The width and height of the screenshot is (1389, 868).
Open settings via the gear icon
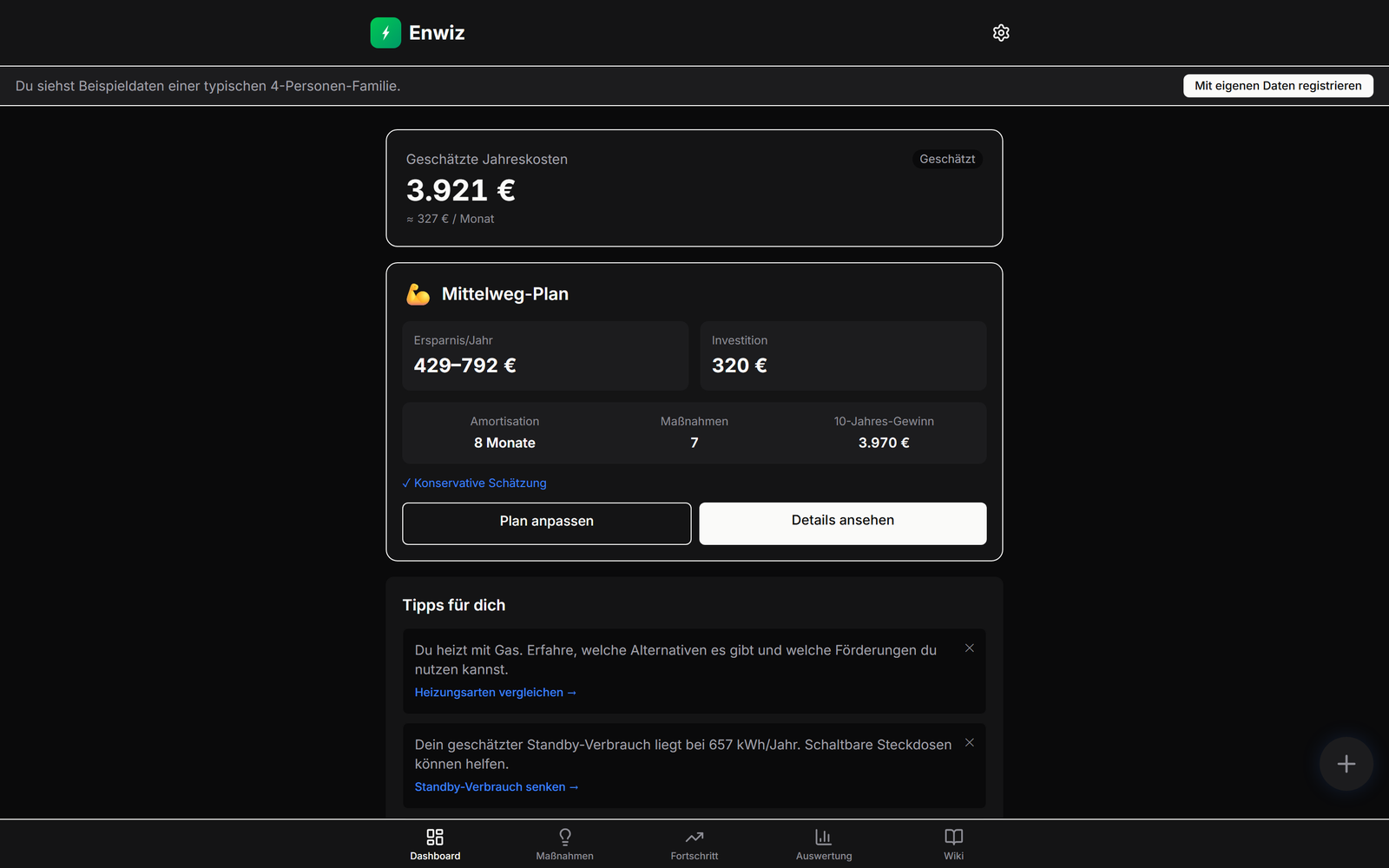pos(1001,33)
